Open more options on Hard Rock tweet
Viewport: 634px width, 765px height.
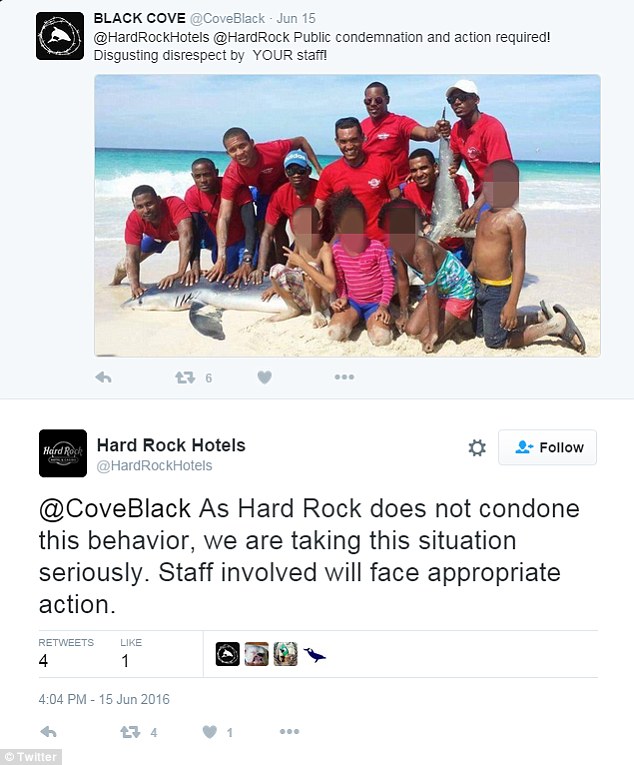pos(289,731)
